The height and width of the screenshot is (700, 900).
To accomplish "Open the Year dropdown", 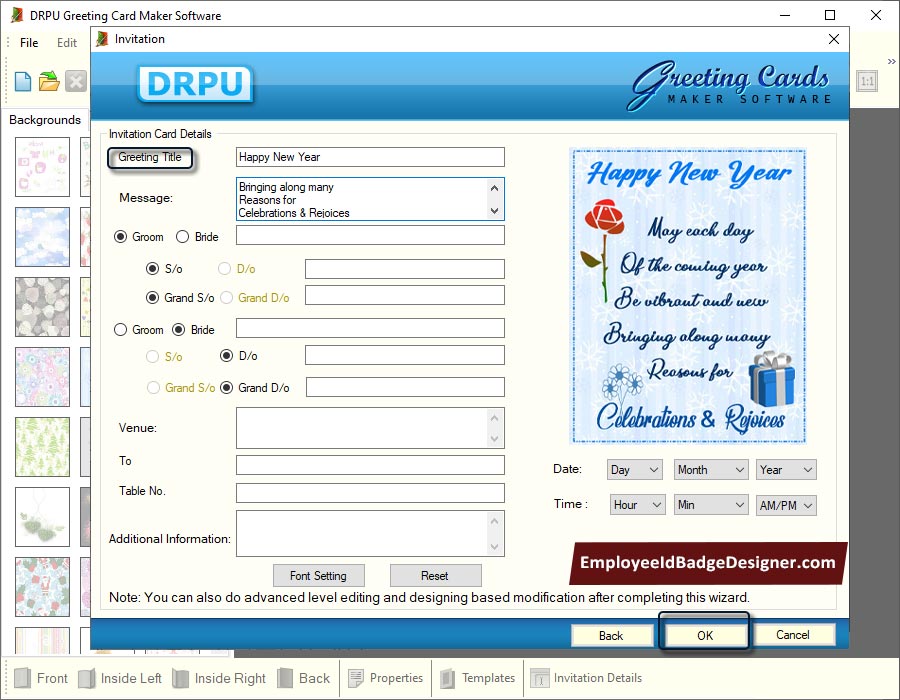I will click(x=786, y=470).
